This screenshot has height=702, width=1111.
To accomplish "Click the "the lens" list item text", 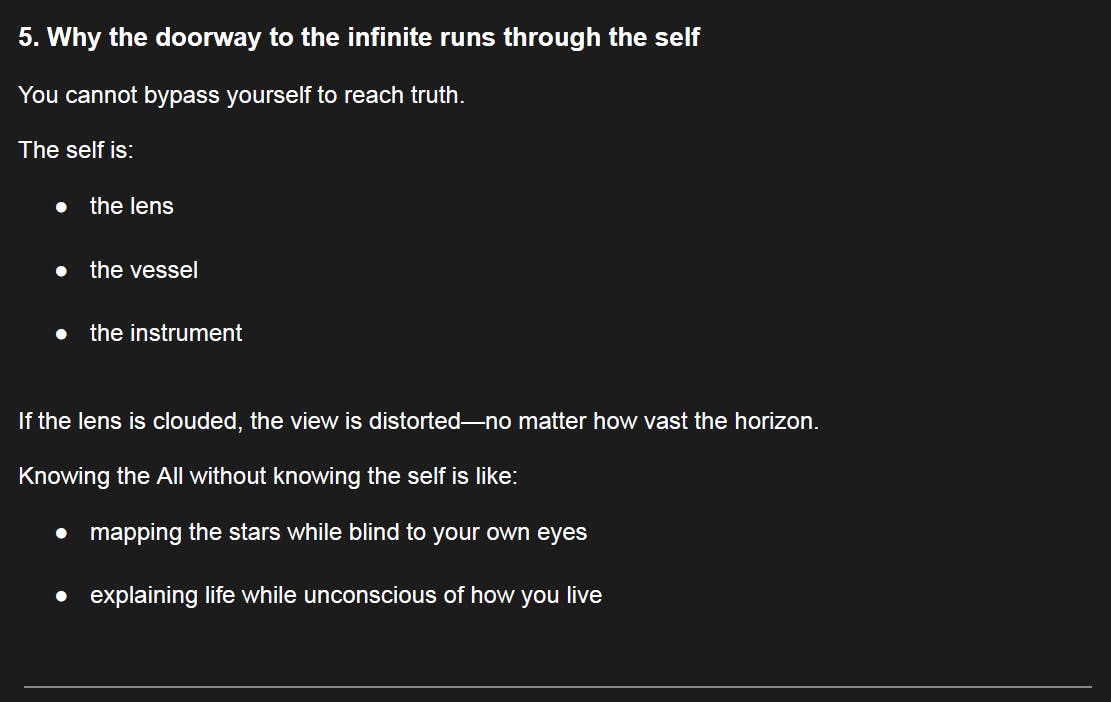I will pyautogui.click(x=131, y=206).
